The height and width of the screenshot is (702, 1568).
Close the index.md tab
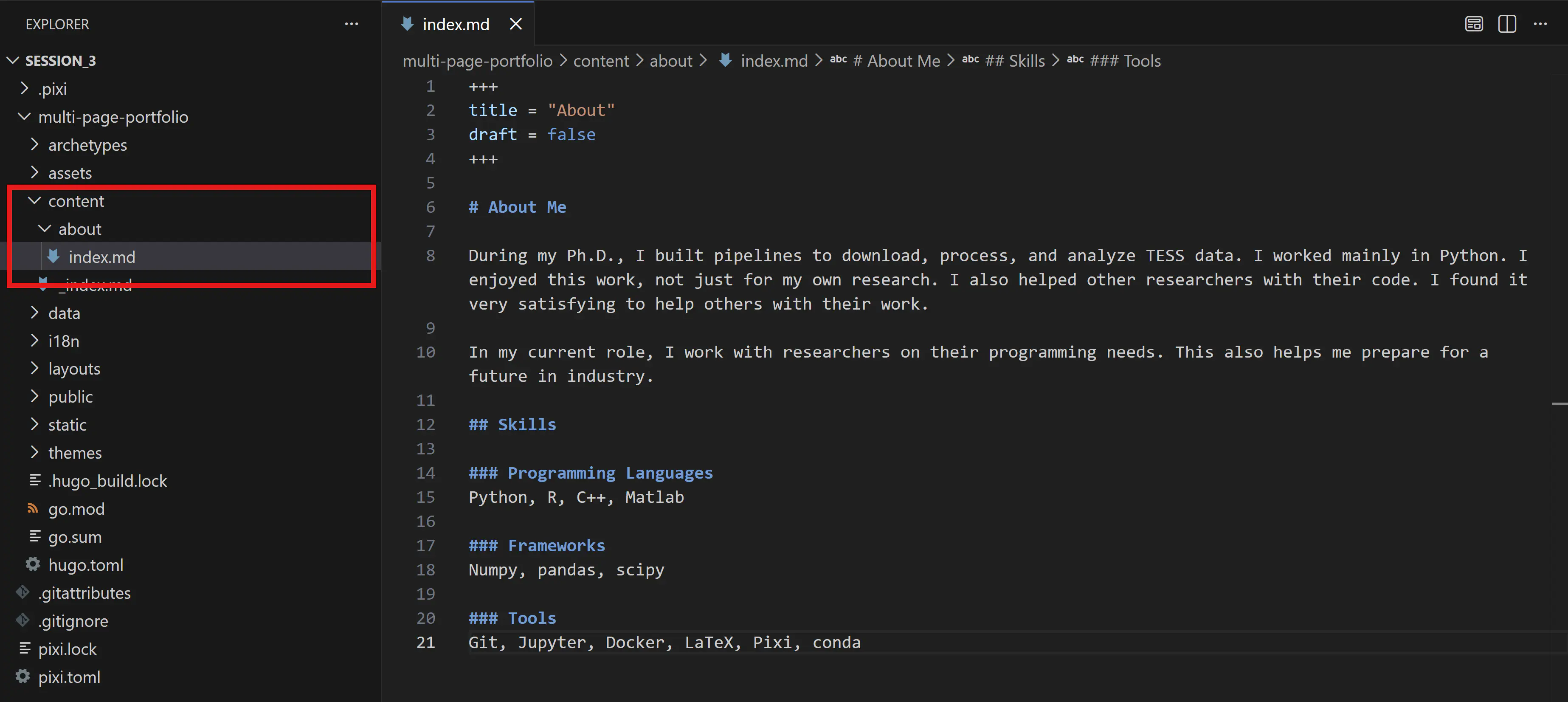pos(515,24)
